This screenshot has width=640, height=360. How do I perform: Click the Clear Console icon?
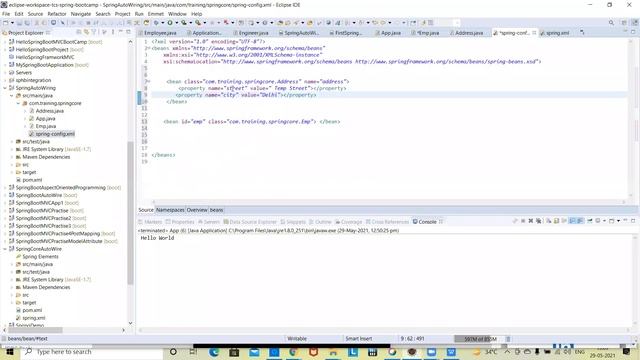[549, 221]
